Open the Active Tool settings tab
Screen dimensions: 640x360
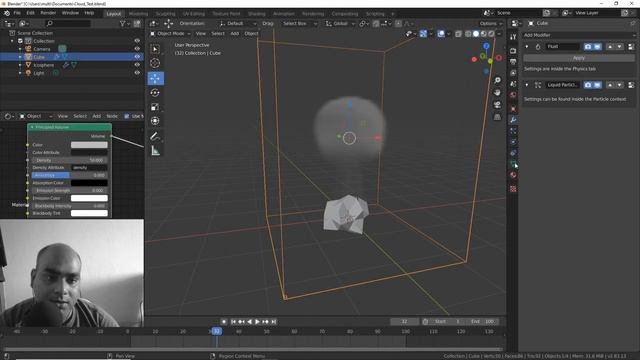point(513,37)
